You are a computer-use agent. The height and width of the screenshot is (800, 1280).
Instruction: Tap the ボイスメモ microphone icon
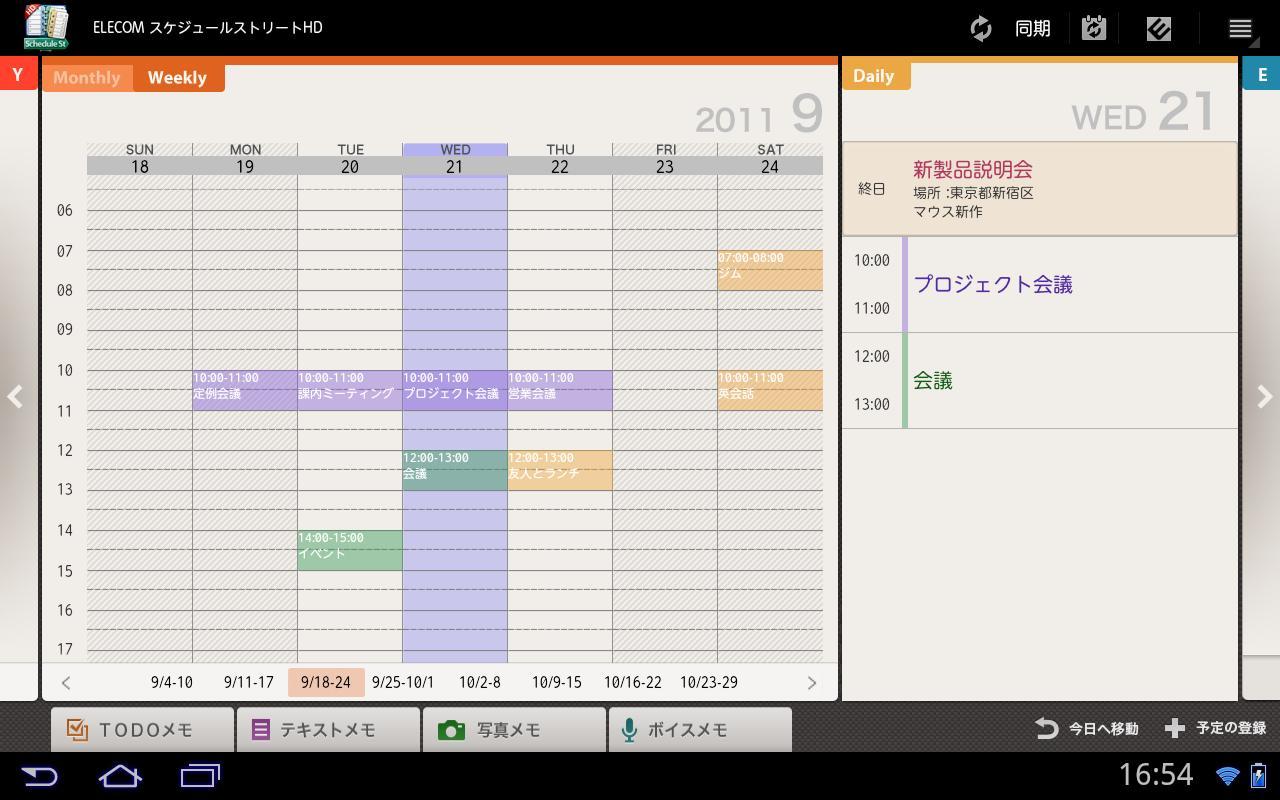pyautogui.click(x=630, y=729)
